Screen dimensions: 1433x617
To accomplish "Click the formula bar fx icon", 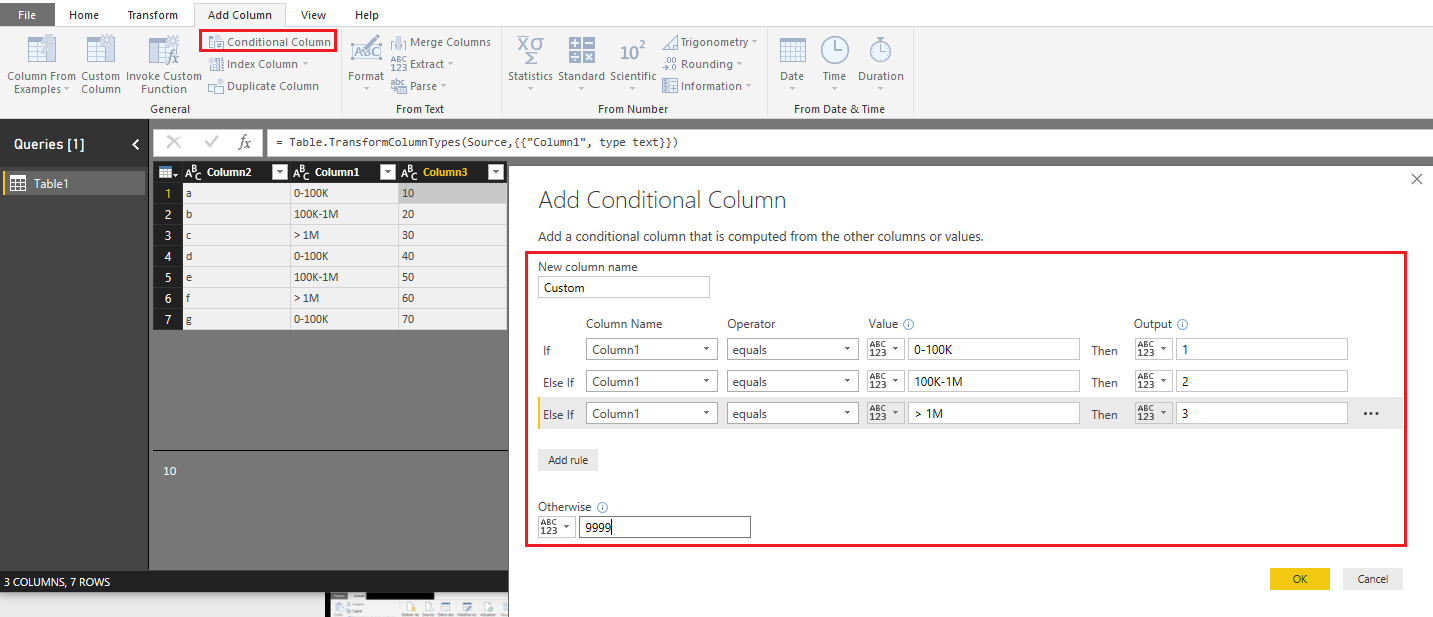I will (244, 142).
